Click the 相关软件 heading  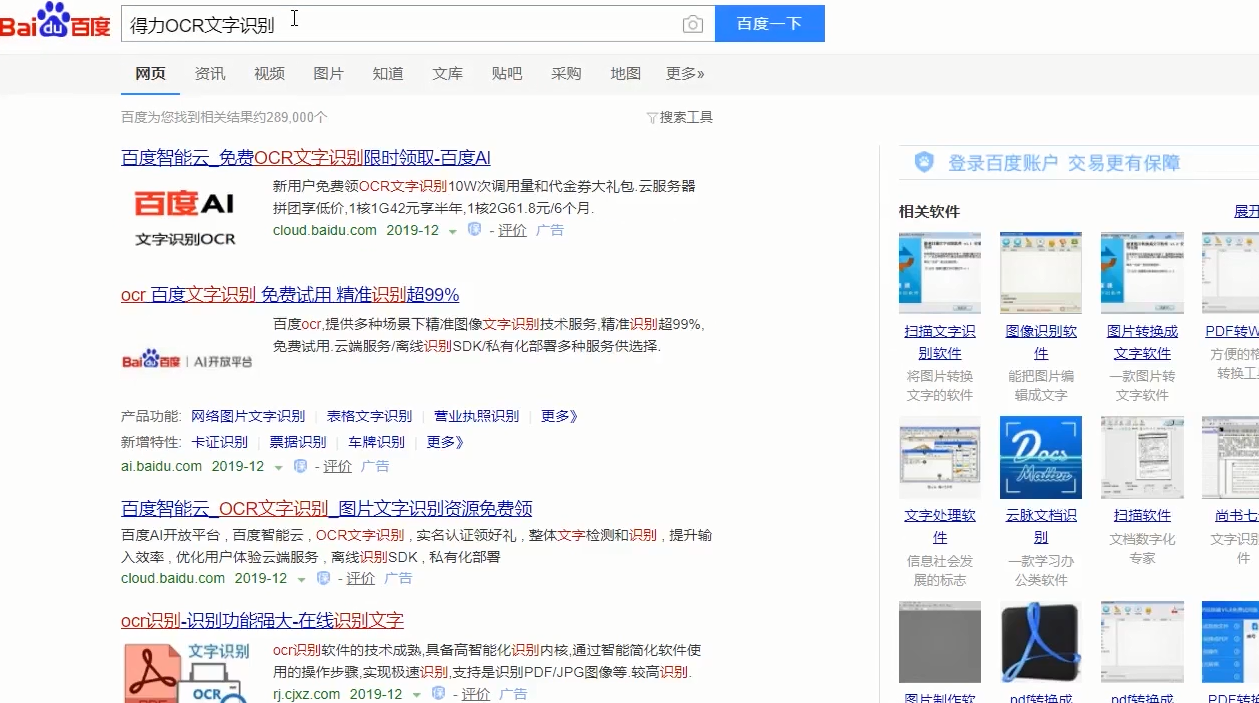click(929, 212)
